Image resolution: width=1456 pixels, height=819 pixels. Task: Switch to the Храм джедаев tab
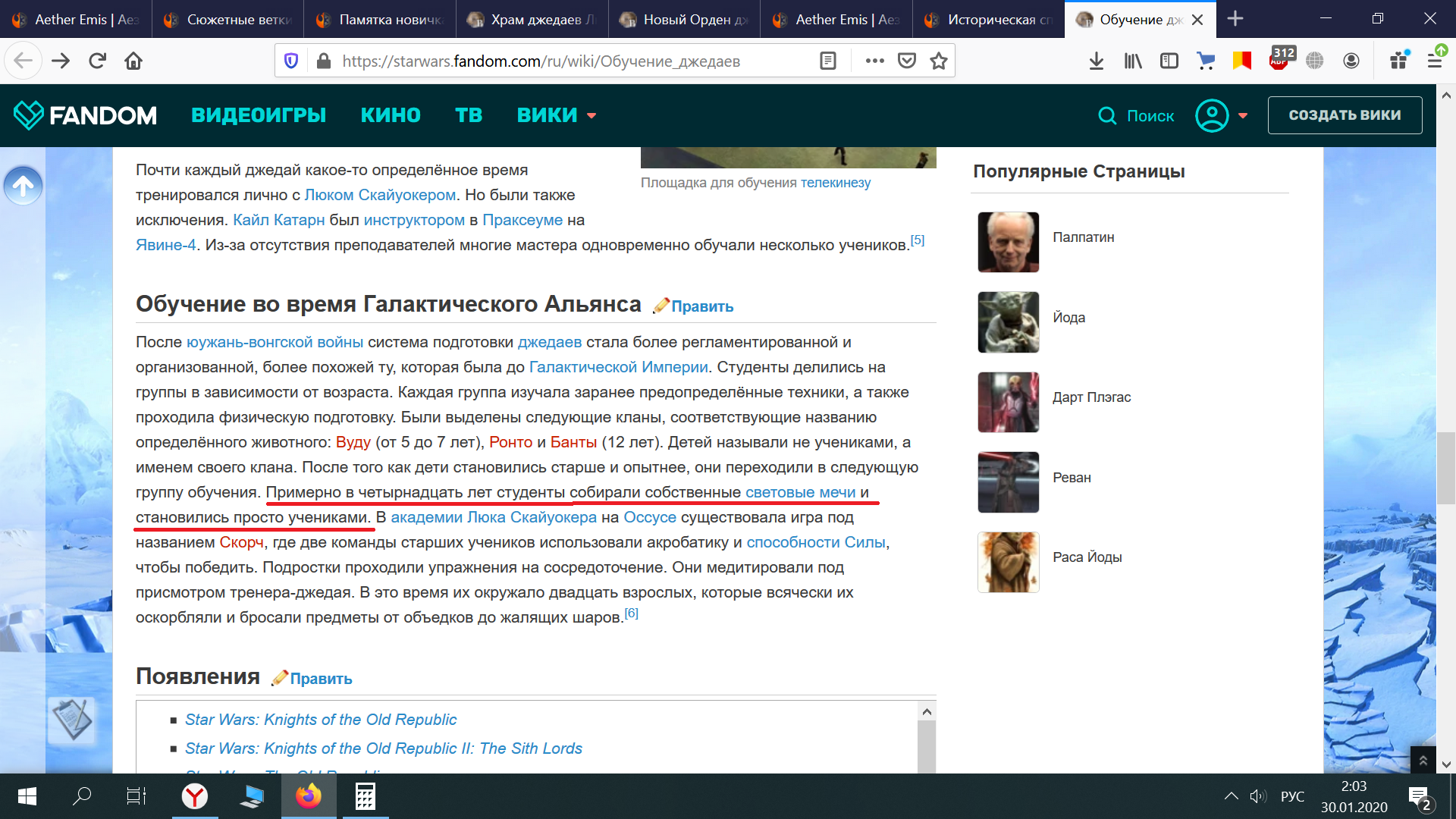[531, 19]
